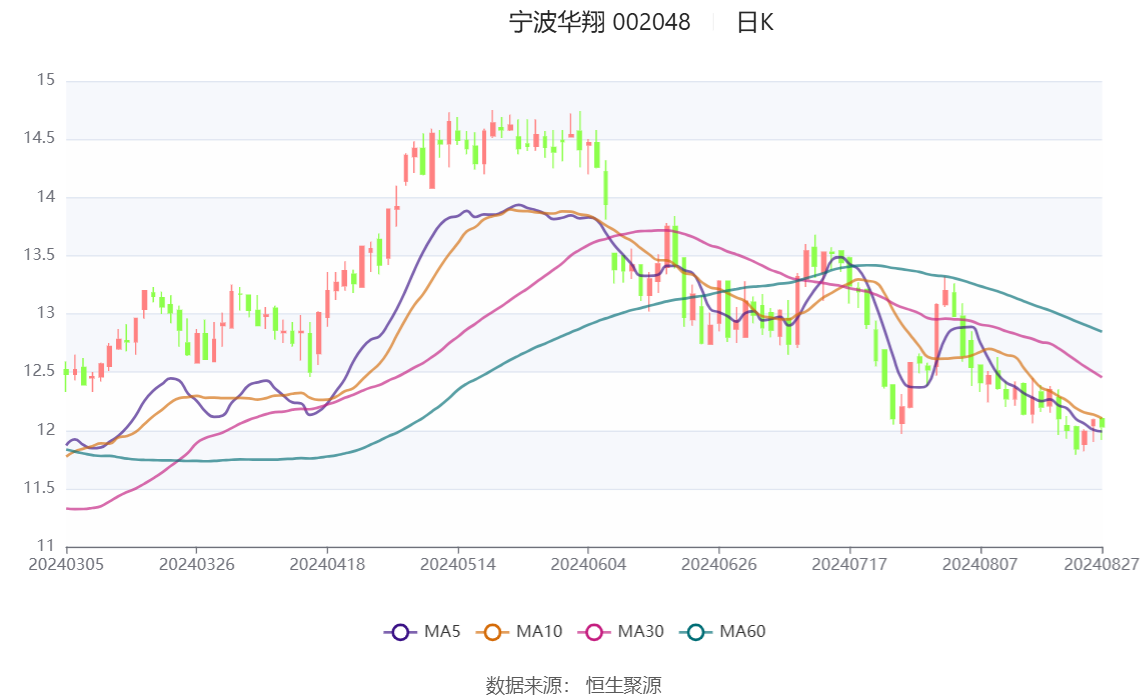Click the 11.5 price axis label
The height and width of the screenshot is (699, 1147).
click(x=40, y=488)
